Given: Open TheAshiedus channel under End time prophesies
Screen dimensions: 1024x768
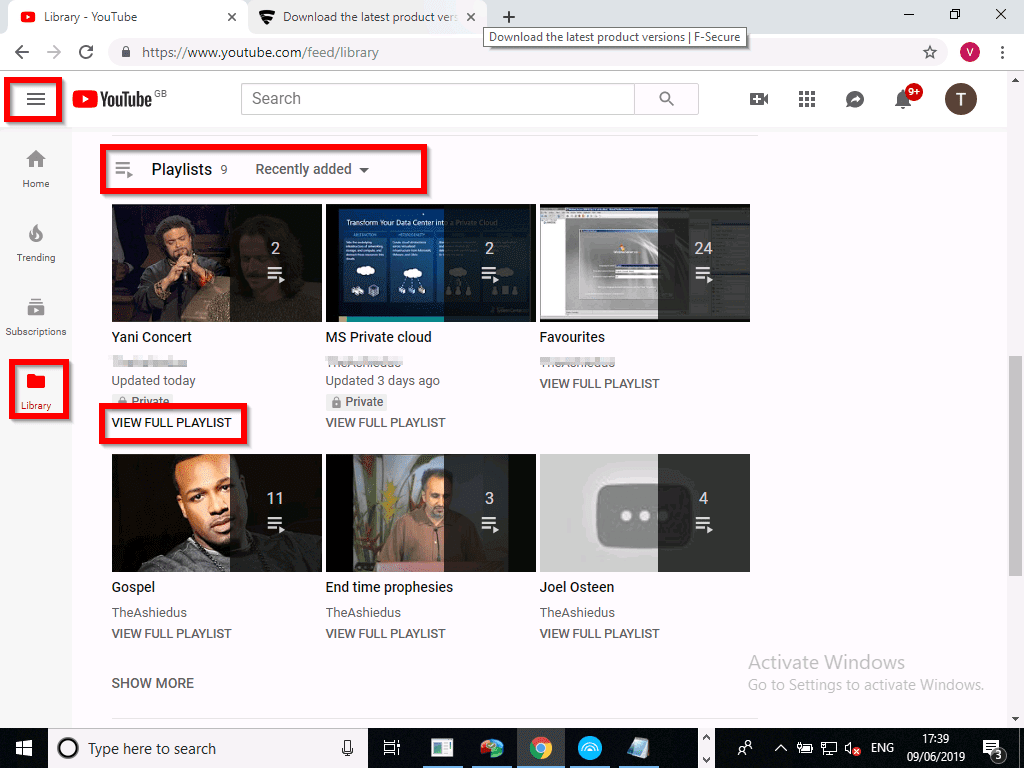Looking at the screenshot, I should [x=363, y=613].
